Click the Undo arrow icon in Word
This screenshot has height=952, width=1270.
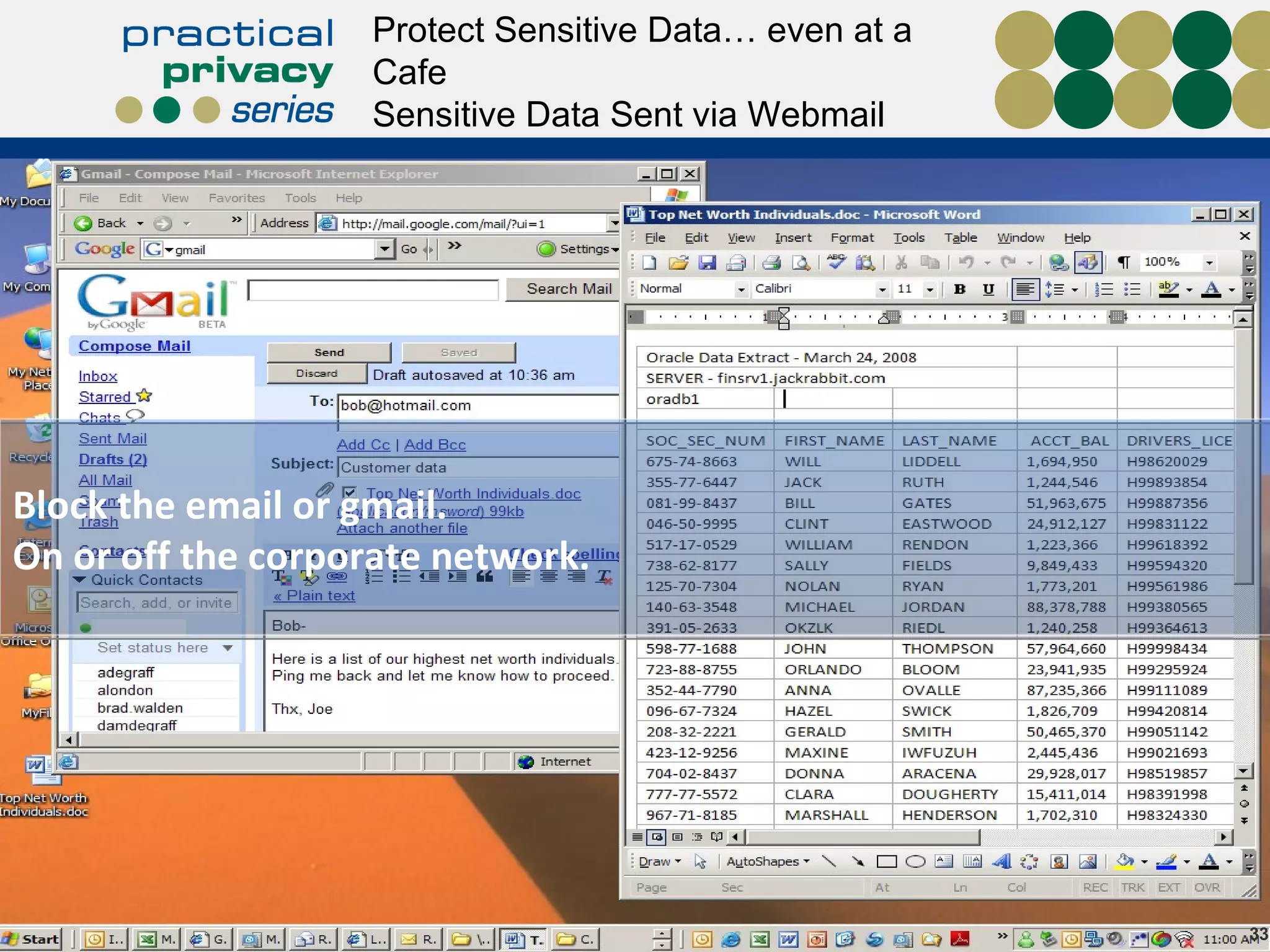tap(966, 263)
